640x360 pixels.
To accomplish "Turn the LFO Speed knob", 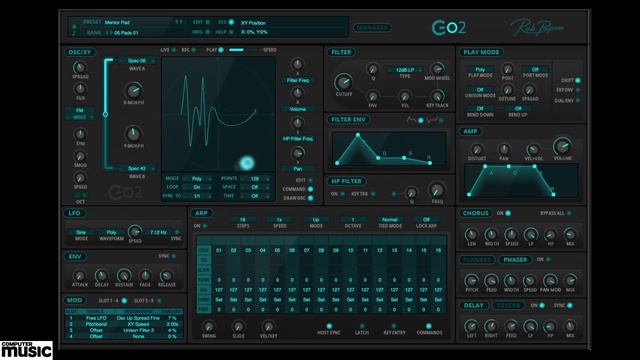I will (135, 231).
